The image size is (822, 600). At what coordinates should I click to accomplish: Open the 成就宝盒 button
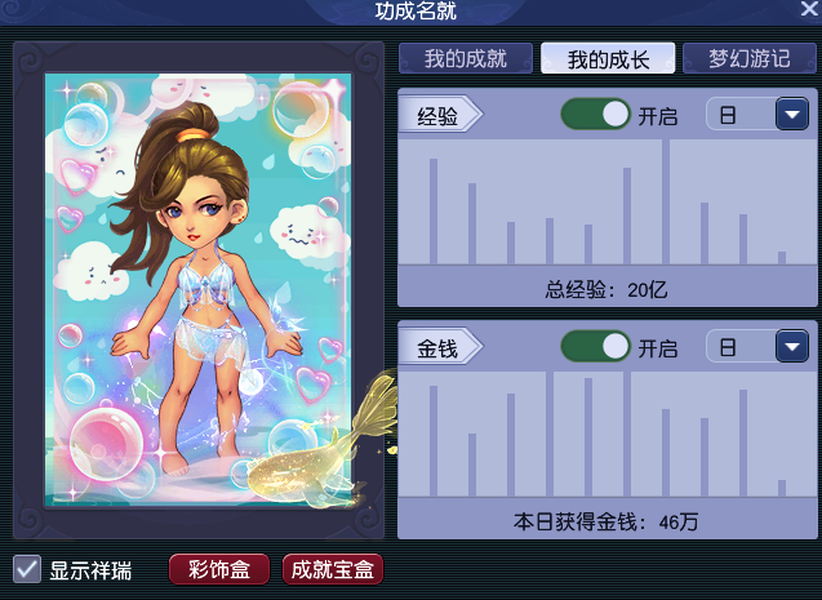point(333,569)
